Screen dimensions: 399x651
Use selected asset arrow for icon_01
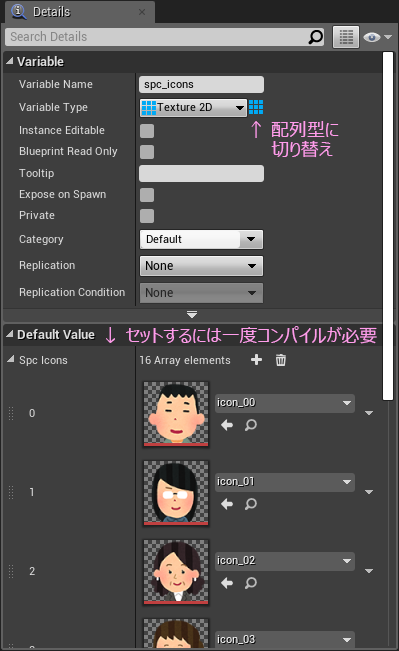[x=227, y=504]
